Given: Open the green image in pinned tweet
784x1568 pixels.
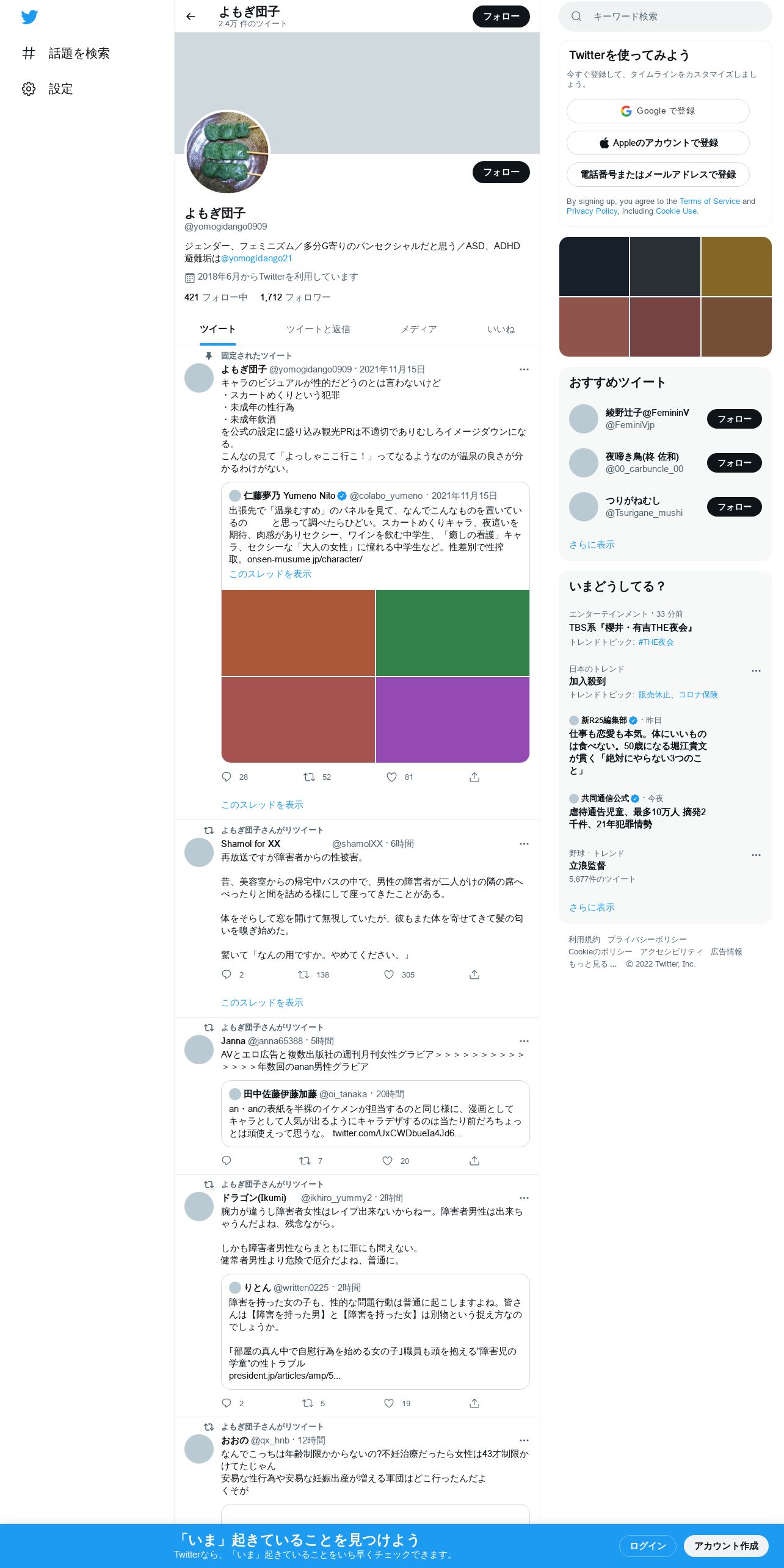Looking at the screenshot, I should point(452,633).
